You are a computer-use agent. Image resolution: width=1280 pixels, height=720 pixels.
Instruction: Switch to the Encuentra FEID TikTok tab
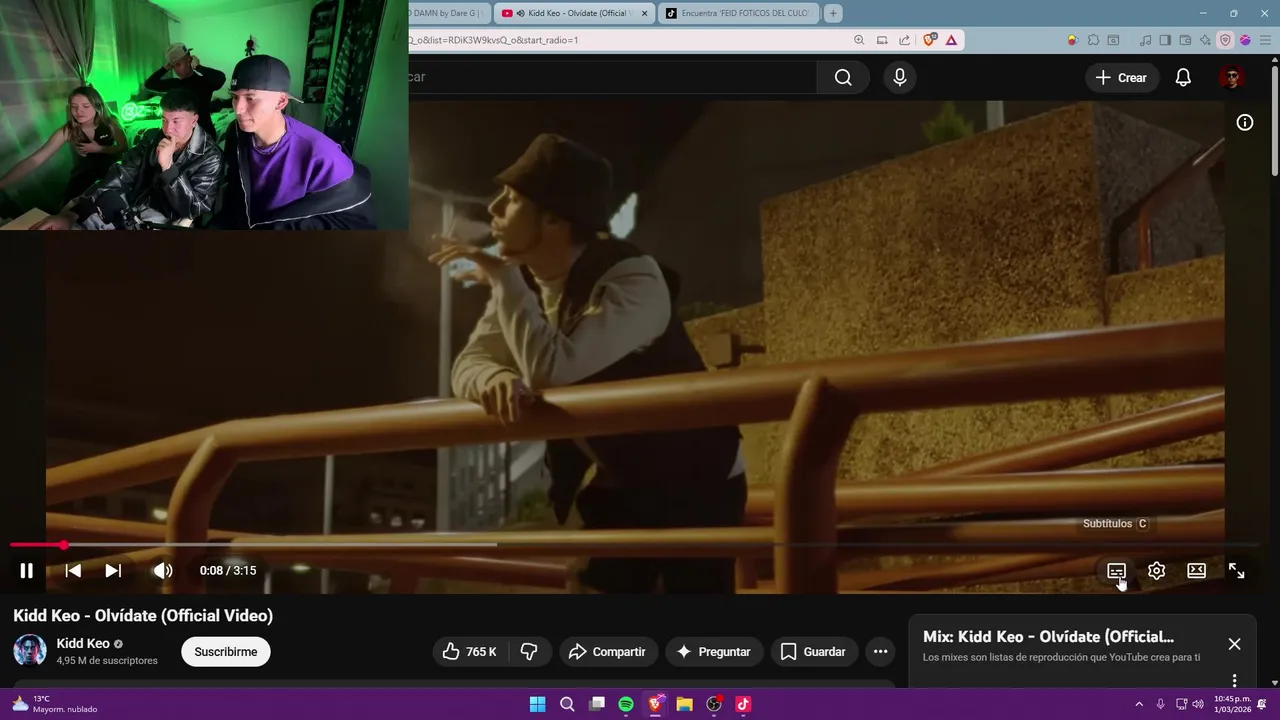pos(737,13)
